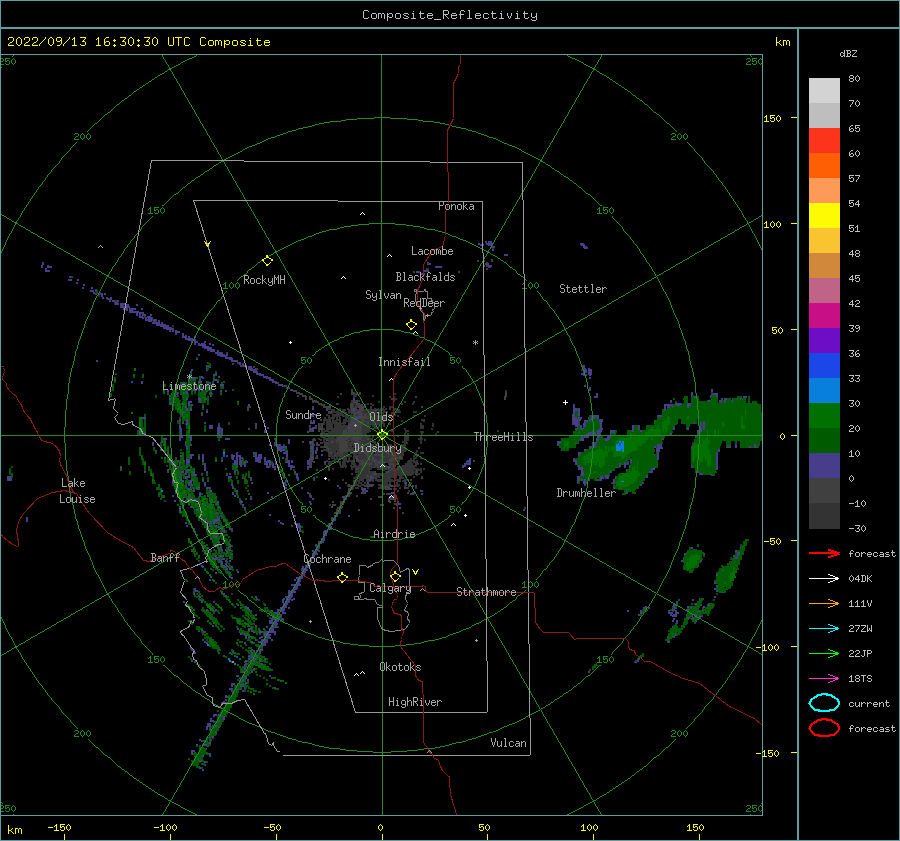Click the Ponoka city label
900x841 pixels.
pos(456,206)
